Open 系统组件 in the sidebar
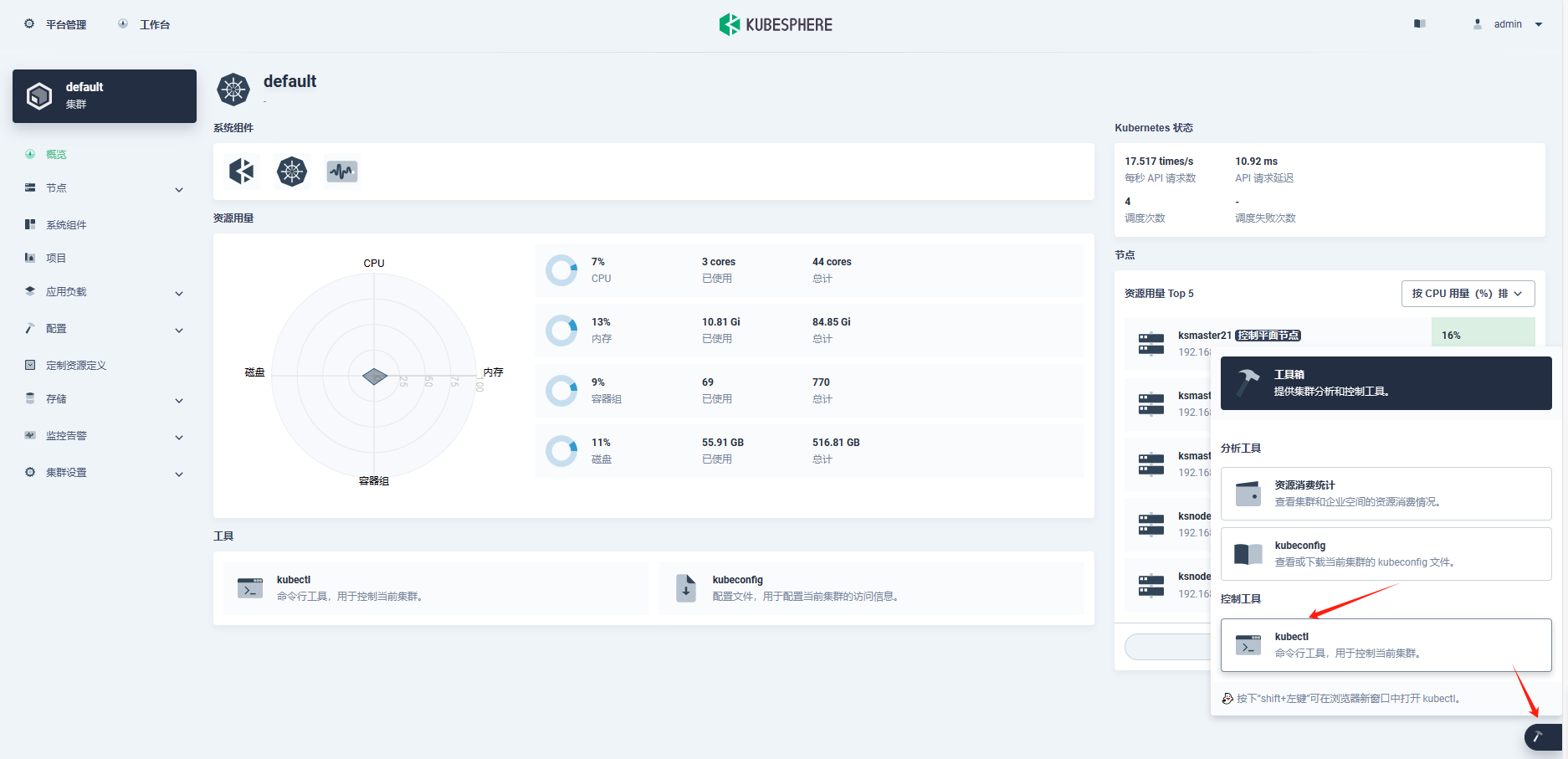Image resolution: width=1568 pixels, height=759 pixels. point(66,224)
